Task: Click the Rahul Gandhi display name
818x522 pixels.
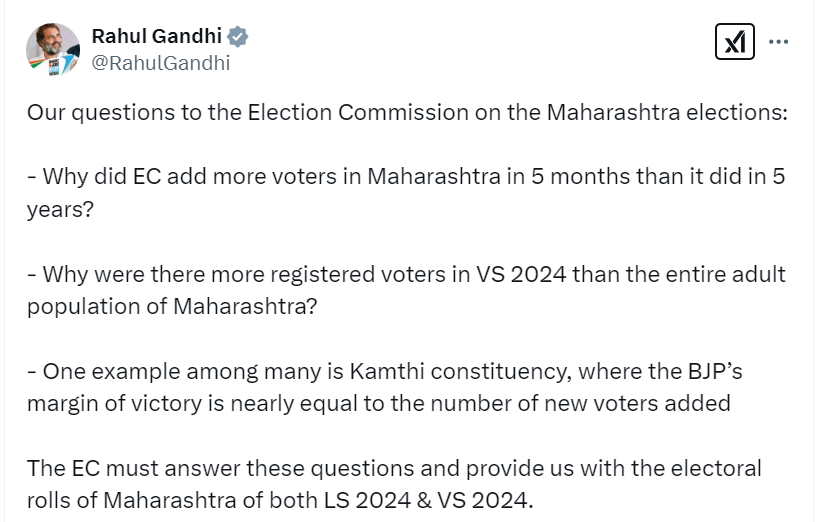Action: [x=157, y=37]
